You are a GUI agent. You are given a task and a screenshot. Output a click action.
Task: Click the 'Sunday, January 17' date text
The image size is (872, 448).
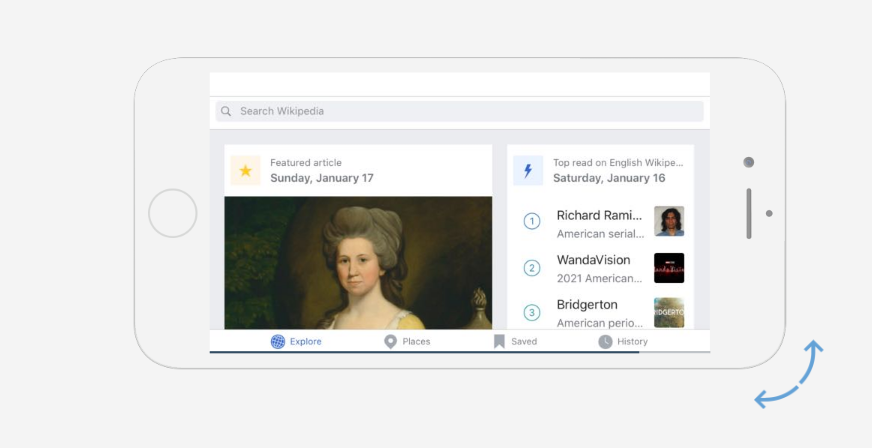[322, 178]
